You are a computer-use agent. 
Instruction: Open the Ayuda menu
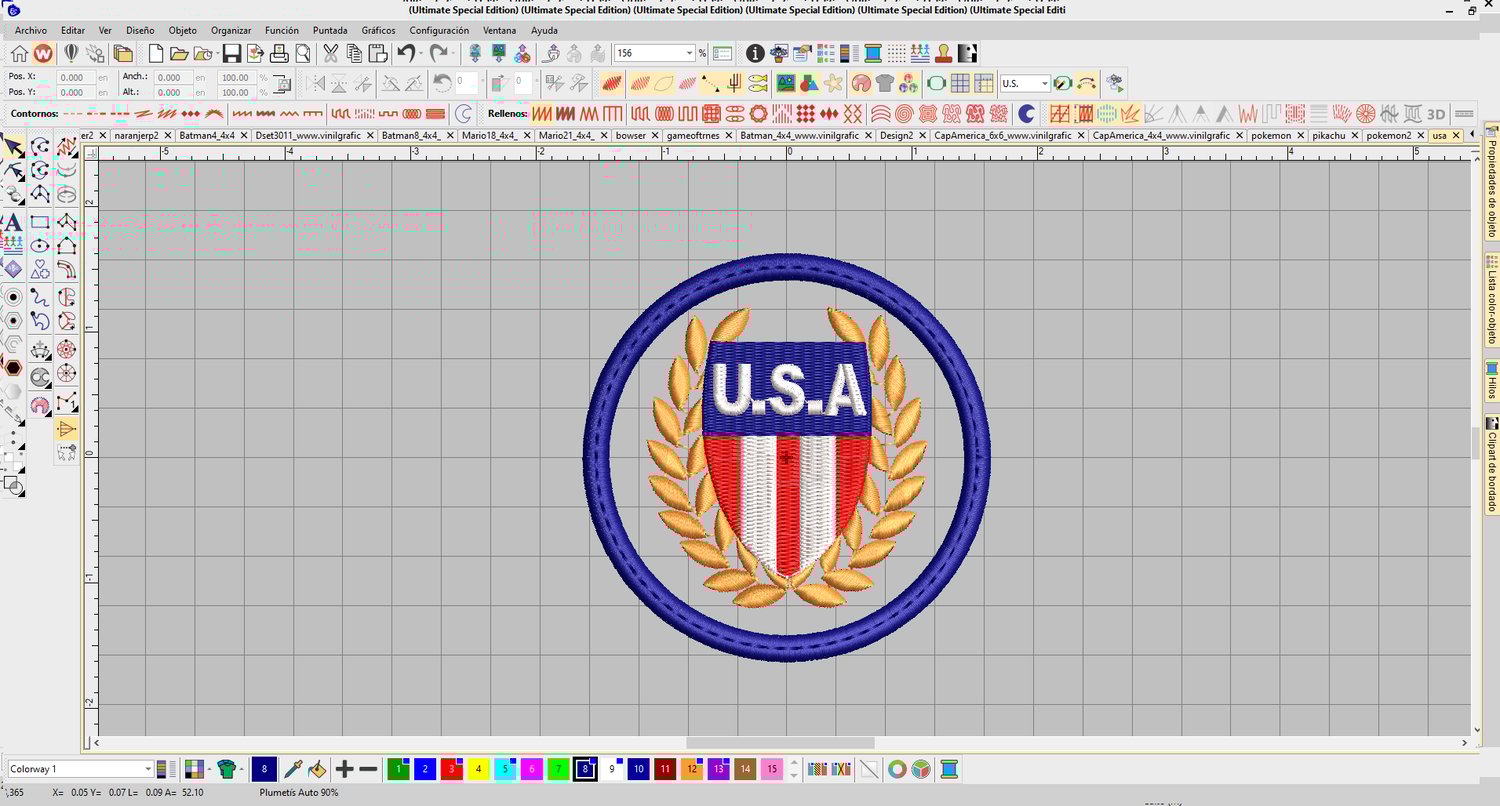coord(544,31)
